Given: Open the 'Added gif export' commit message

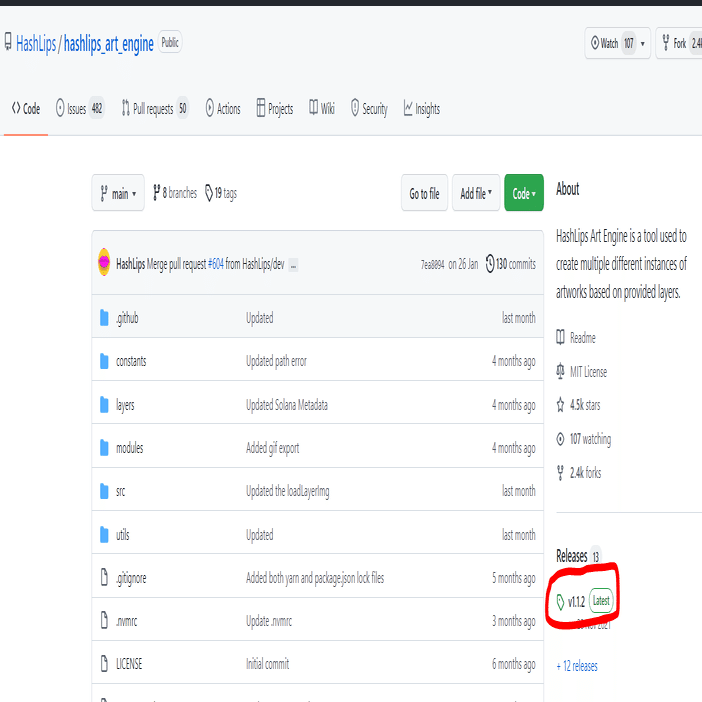Looking at the screenshot, I should (272, 448).
